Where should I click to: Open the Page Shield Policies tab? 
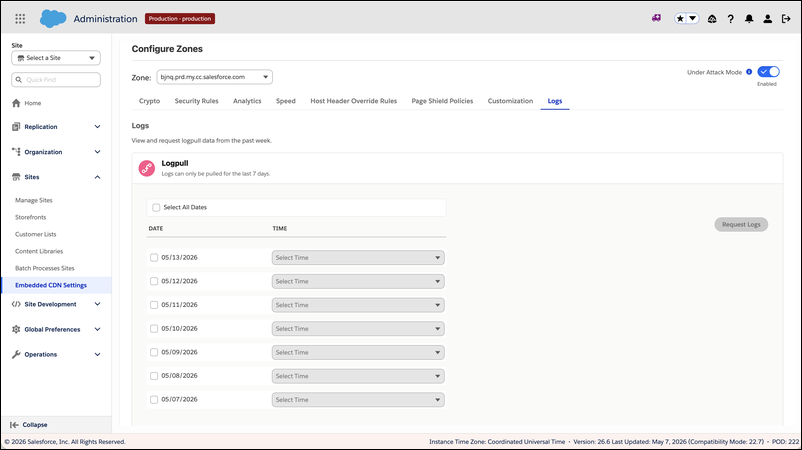tap(442, 101)
